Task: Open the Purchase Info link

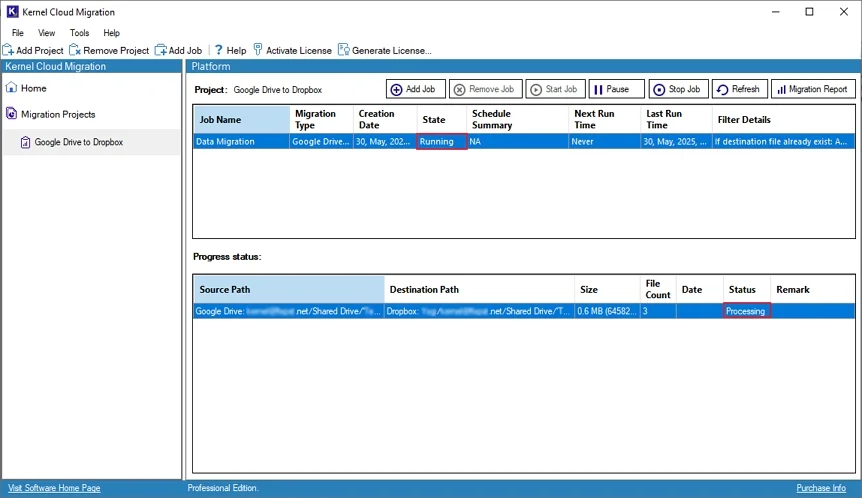Action: 821,488
